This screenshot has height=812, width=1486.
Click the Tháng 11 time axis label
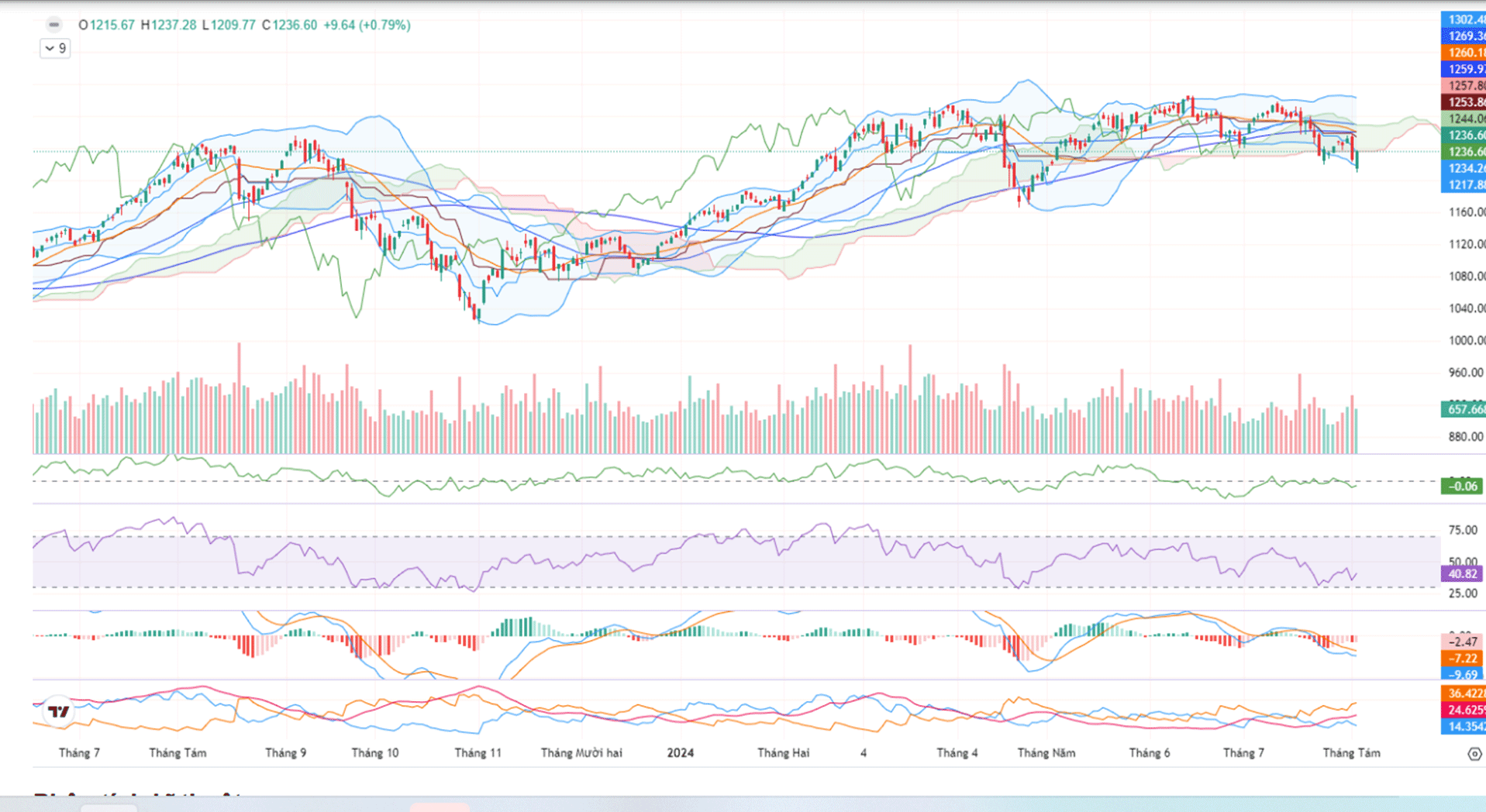478,753
